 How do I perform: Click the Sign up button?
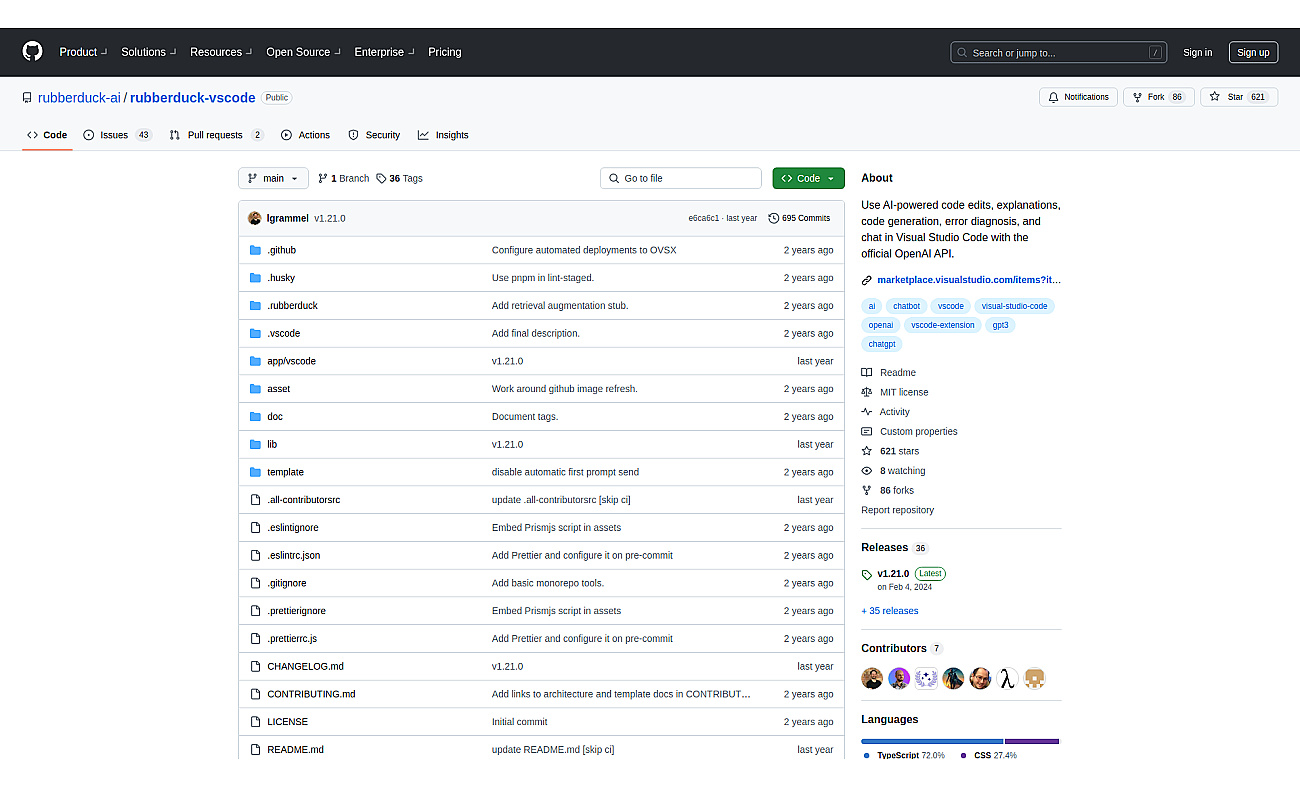(1253, 53)
